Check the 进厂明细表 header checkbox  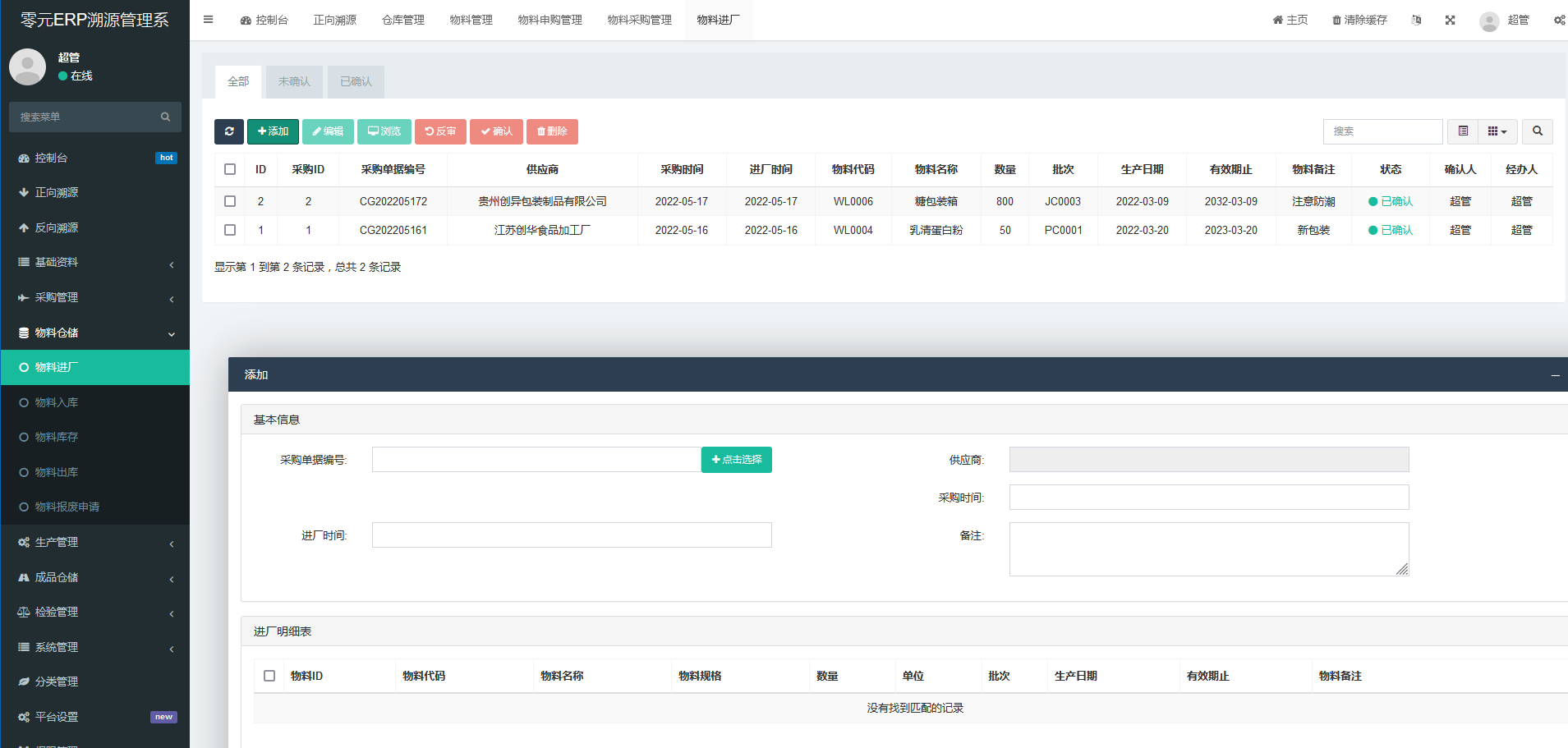(269, 676)
